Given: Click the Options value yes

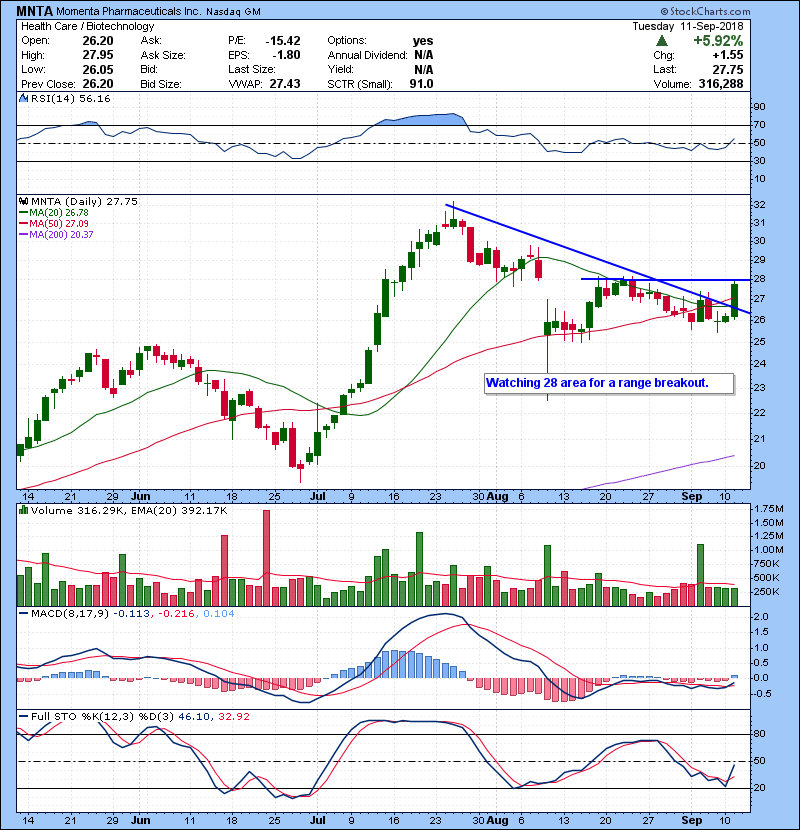Looking at the screenshot, I should tap(423, 41).
